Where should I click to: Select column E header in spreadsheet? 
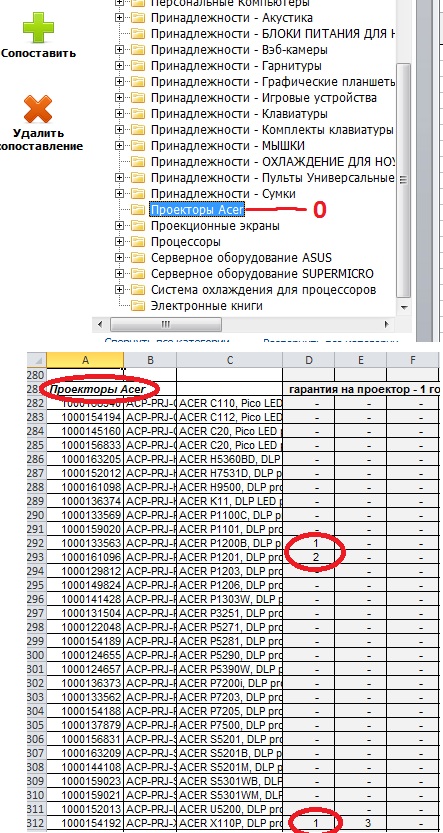click(361, 360)
